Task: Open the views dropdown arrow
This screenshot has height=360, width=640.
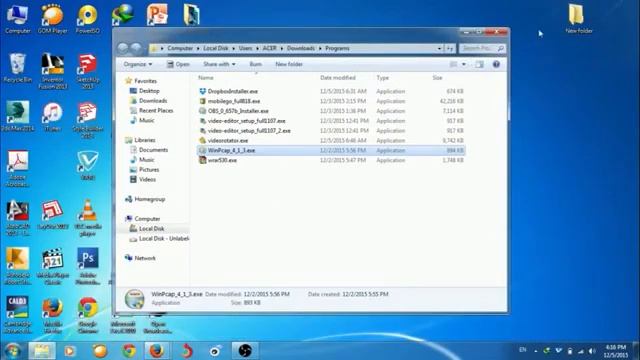Action: [x=464, y=64]
